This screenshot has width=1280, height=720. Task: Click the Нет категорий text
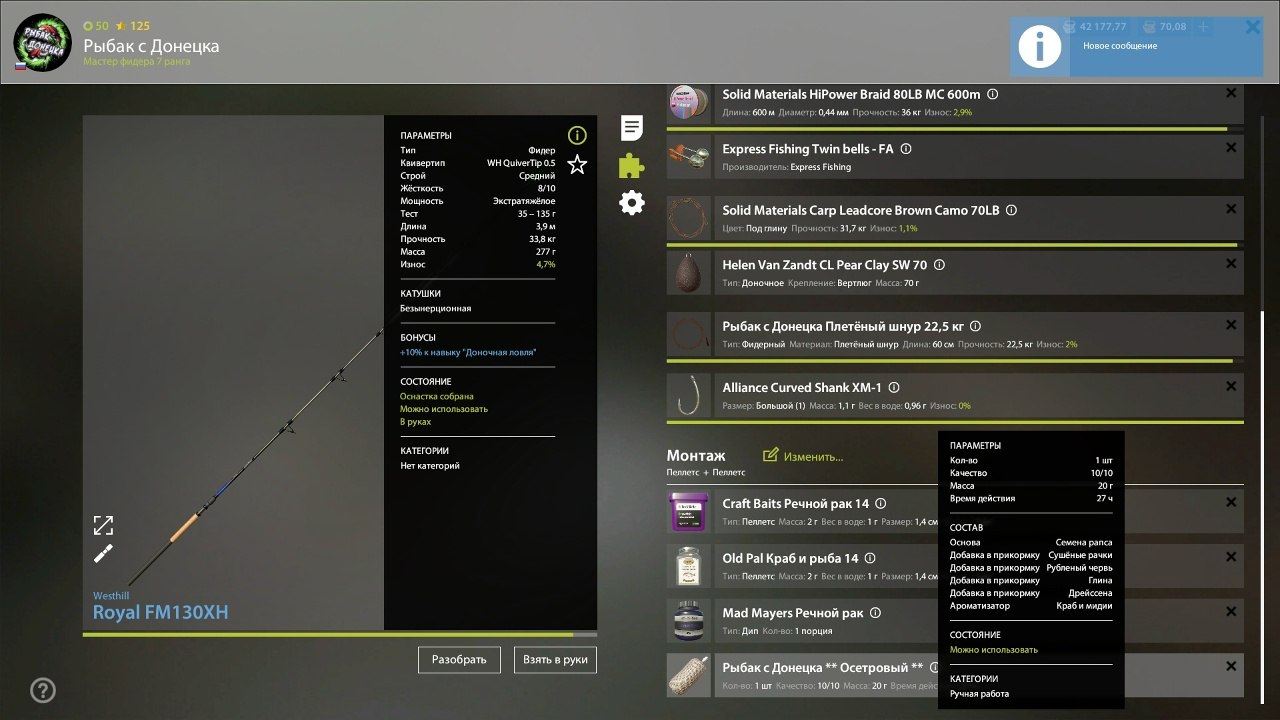[430, 466]
